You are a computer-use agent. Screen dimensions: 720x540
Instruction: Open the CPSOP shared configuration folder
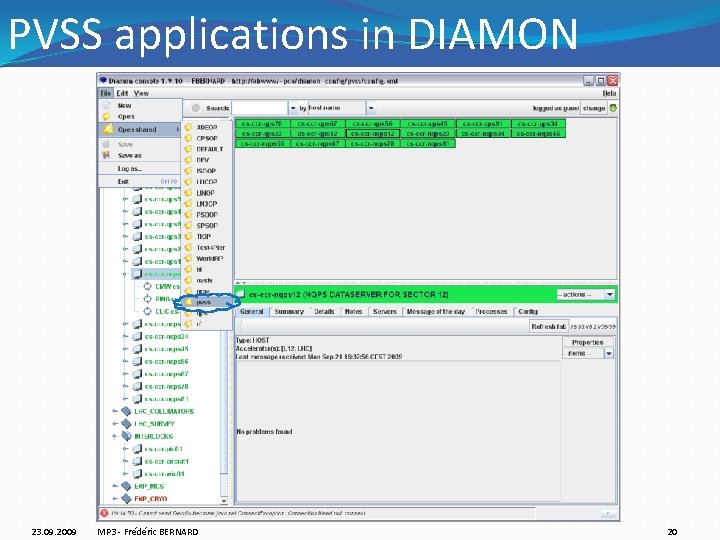click(206, 138)
